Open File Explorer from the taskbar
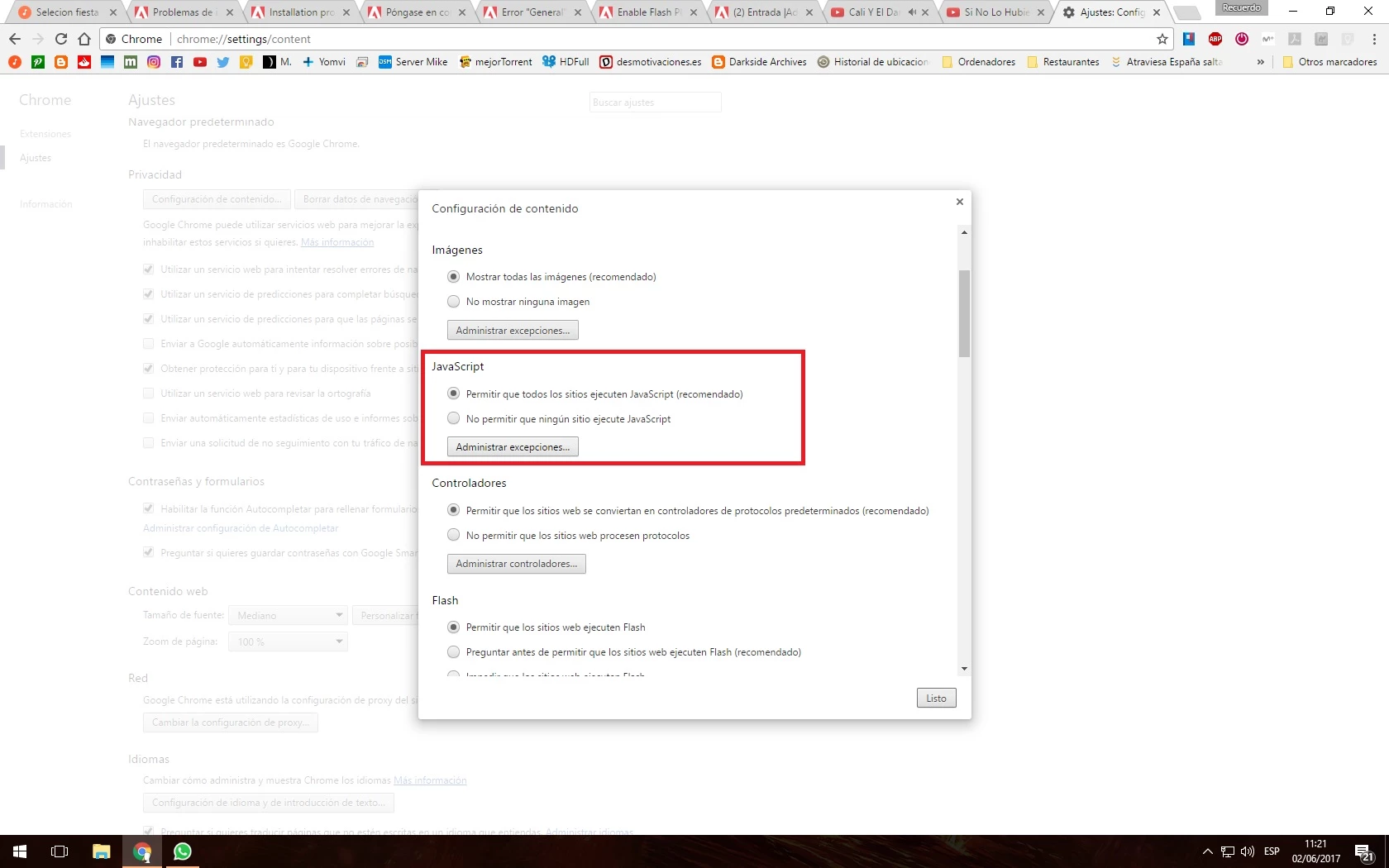 [x=101, y=851]
